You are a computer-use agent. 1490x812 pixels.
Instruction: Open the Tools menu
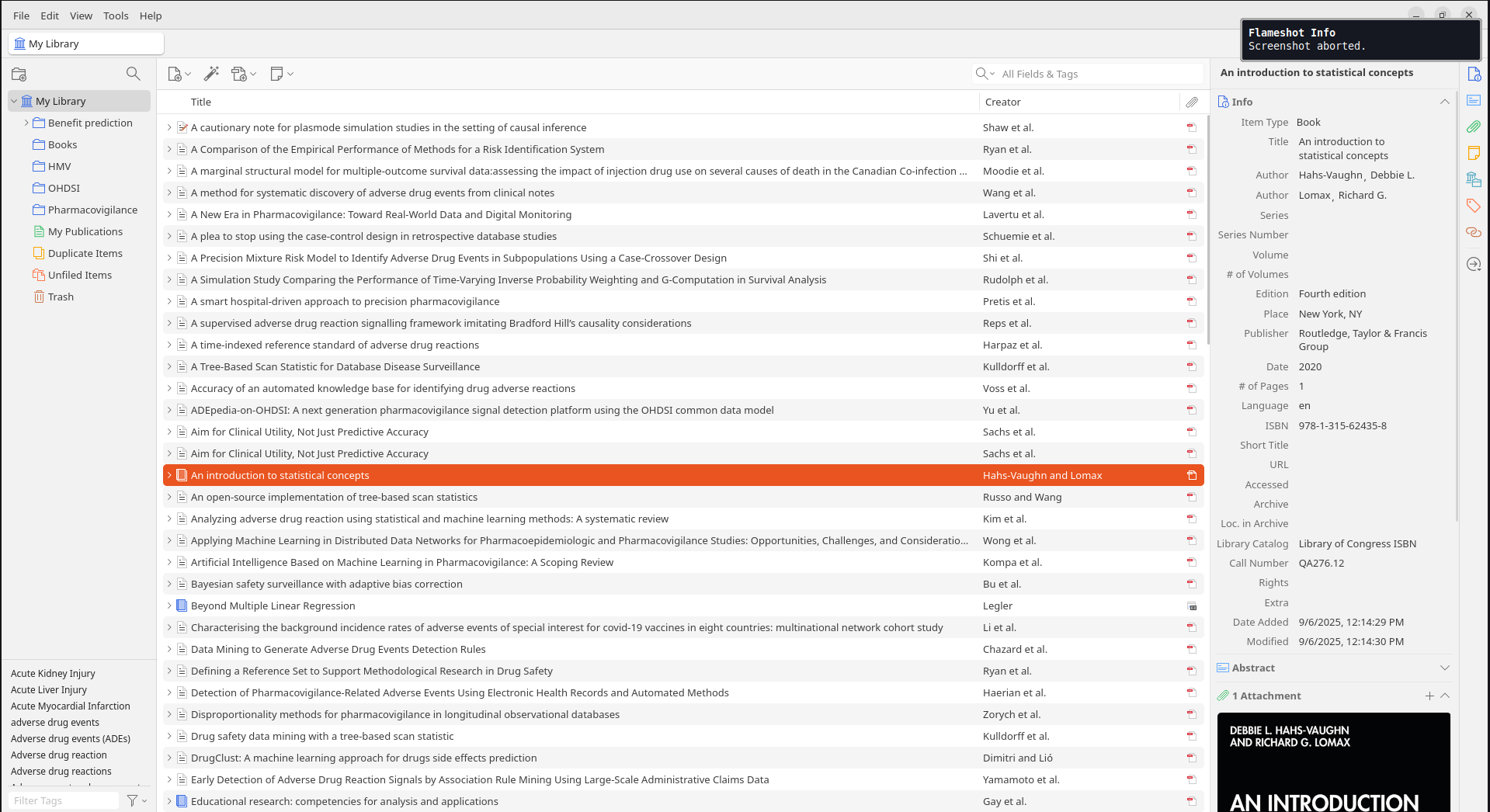pos(116,16)
